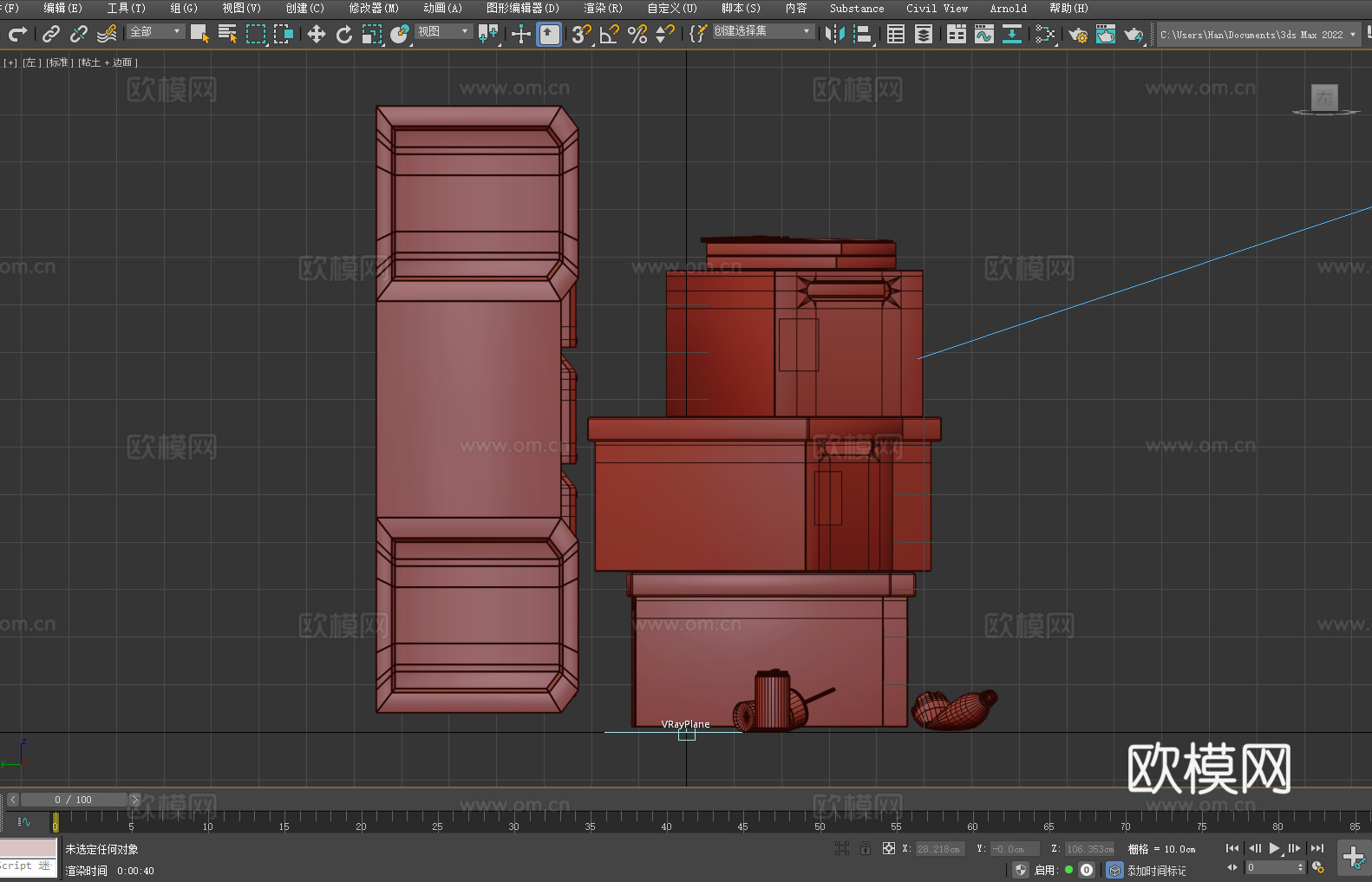Screen dimensions: 1372x882
Task: Open the 工具(T) menu
Action: coord(126,8)
